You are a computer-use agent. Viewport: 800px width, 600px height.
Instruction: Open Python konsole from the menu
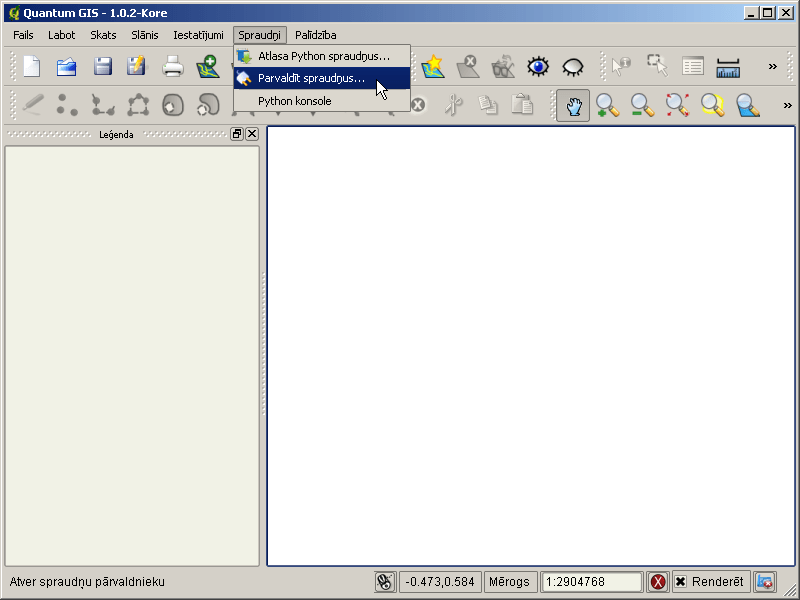[322, 101]
